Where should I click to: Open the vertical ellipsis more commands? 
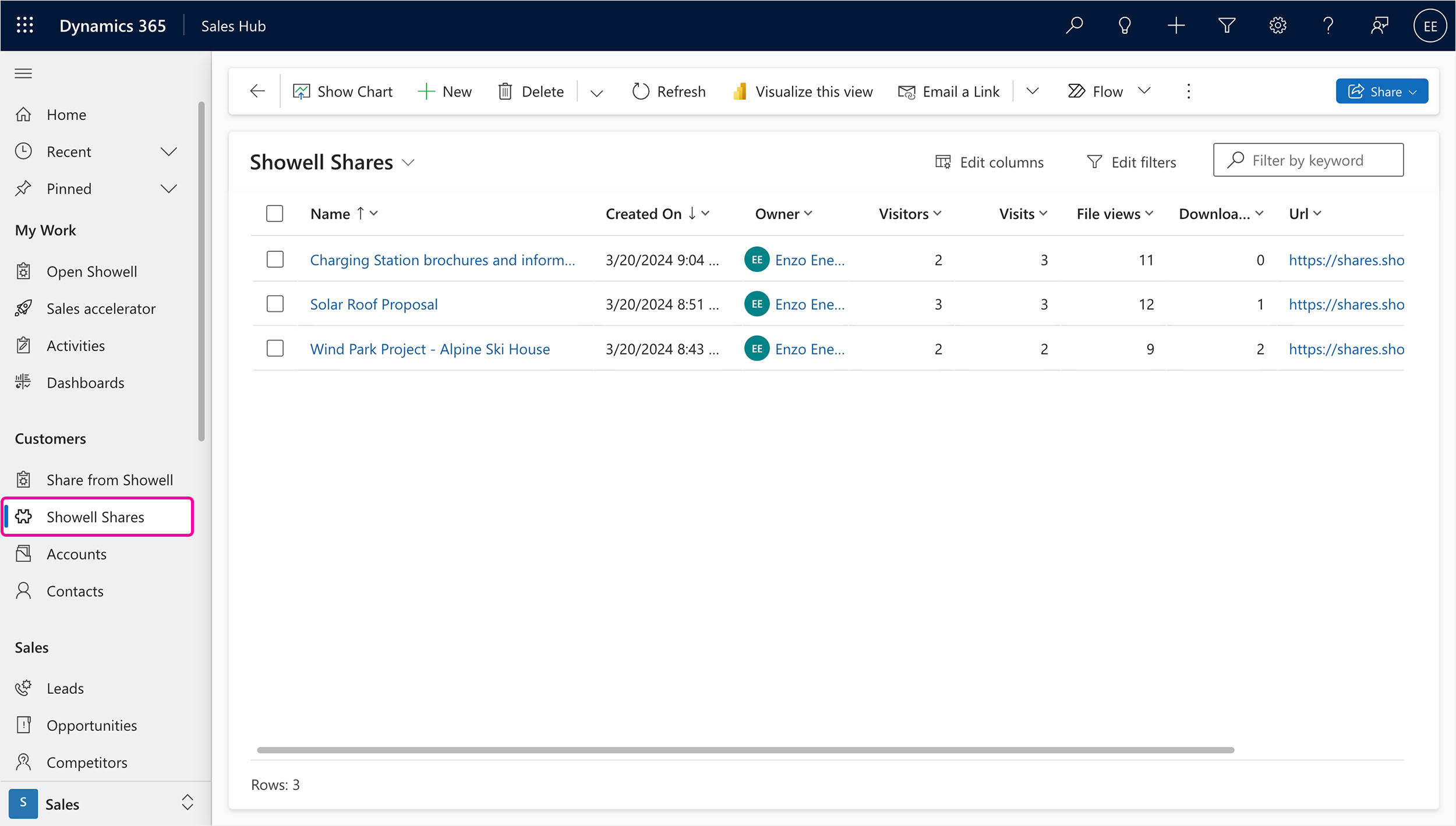(x=1189, y=91)
